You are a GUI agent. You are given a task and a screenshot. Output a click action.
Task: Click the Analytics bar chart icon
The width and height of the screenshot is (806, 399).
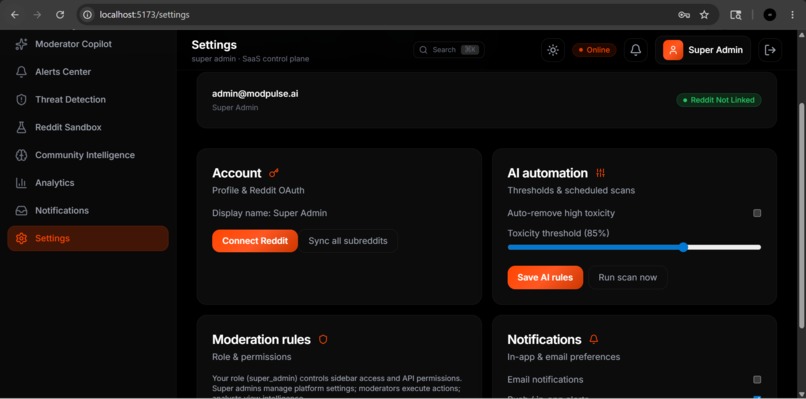coord(21,183)
